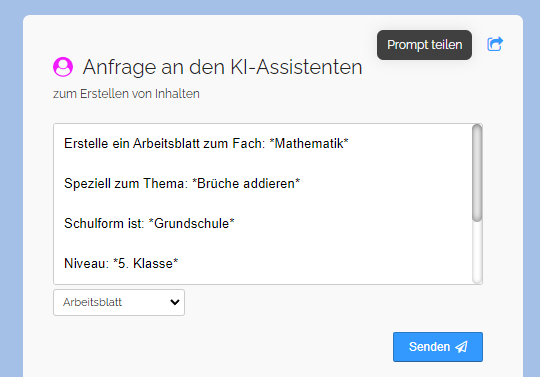Click the paper plane icon on Senden
Screen dimensions: 540x377
pos(462,347)
